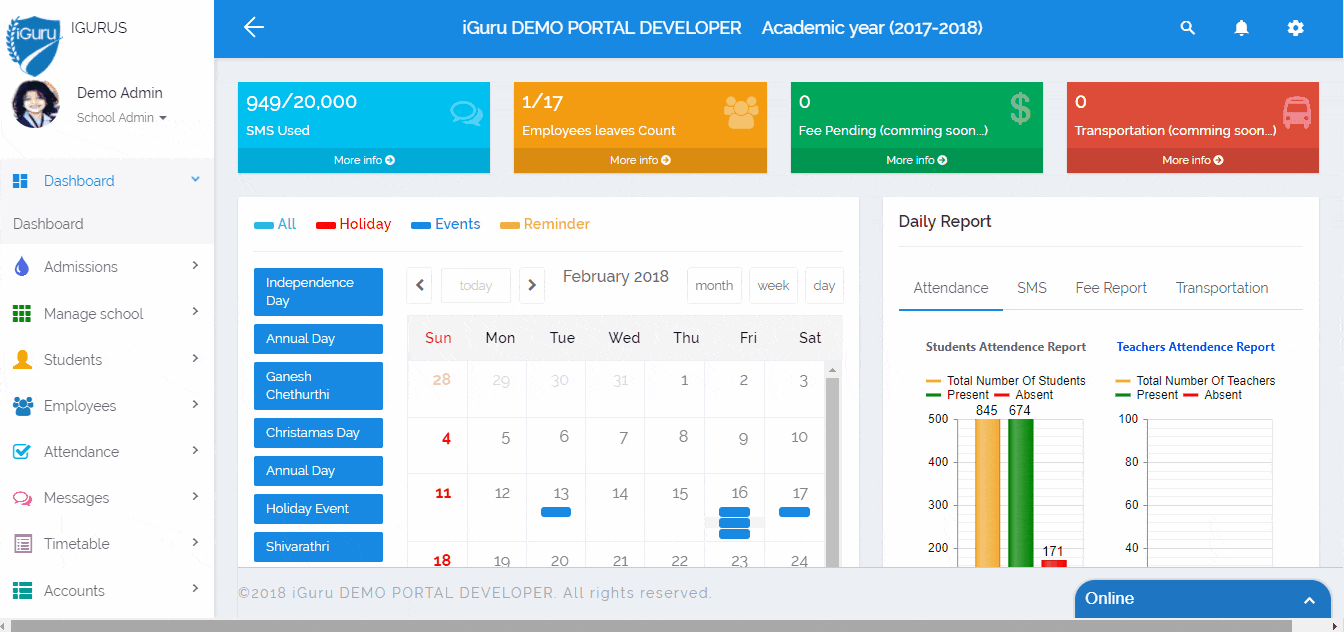
Task: Click the Students person icon
Action: click(22, 360)
